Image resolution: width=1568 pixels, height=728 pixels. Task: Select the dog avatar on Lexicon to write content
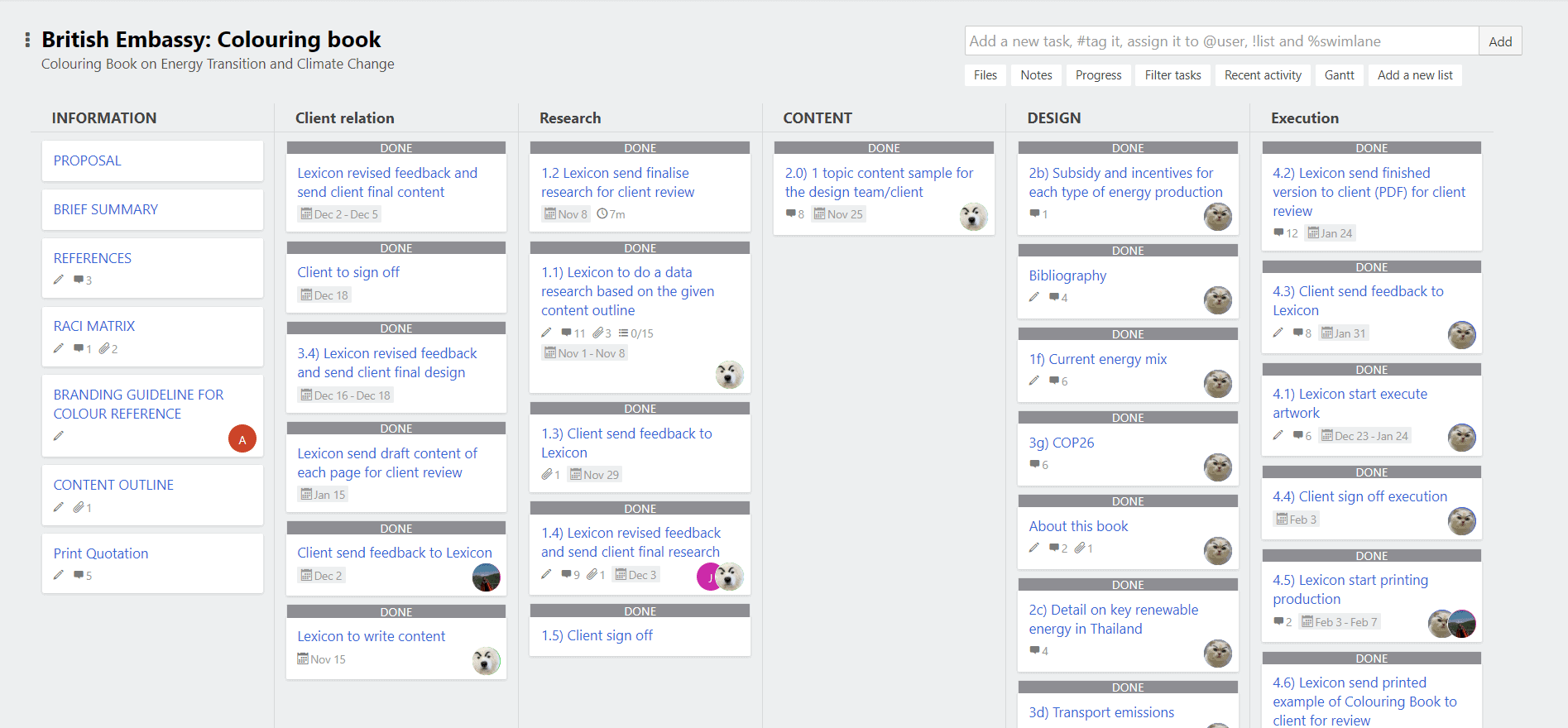point(486,661)
